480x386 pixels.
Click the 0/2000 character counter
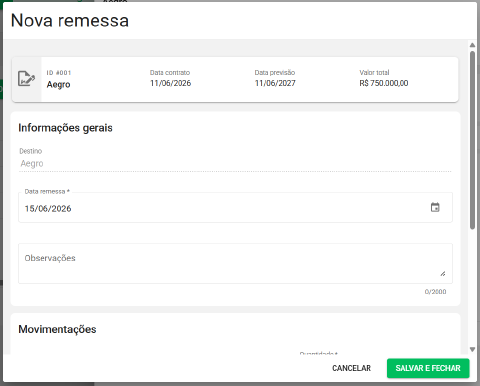[x=435, y=292]
